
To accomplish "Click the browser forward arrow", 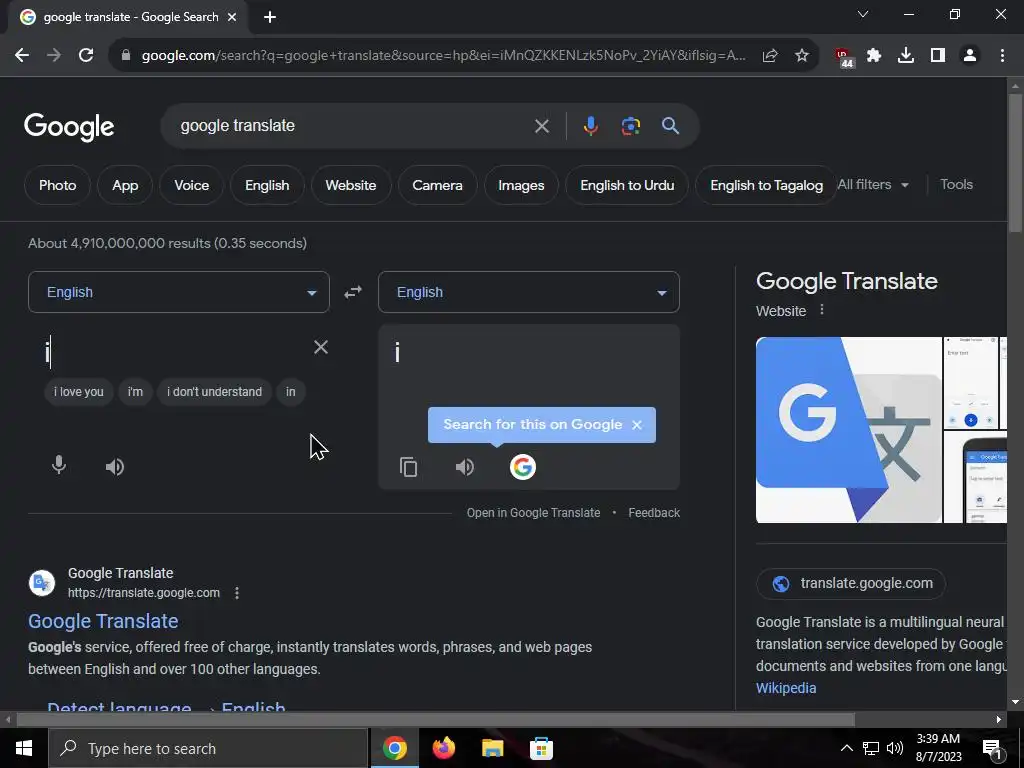I will [x=54, y=56].
